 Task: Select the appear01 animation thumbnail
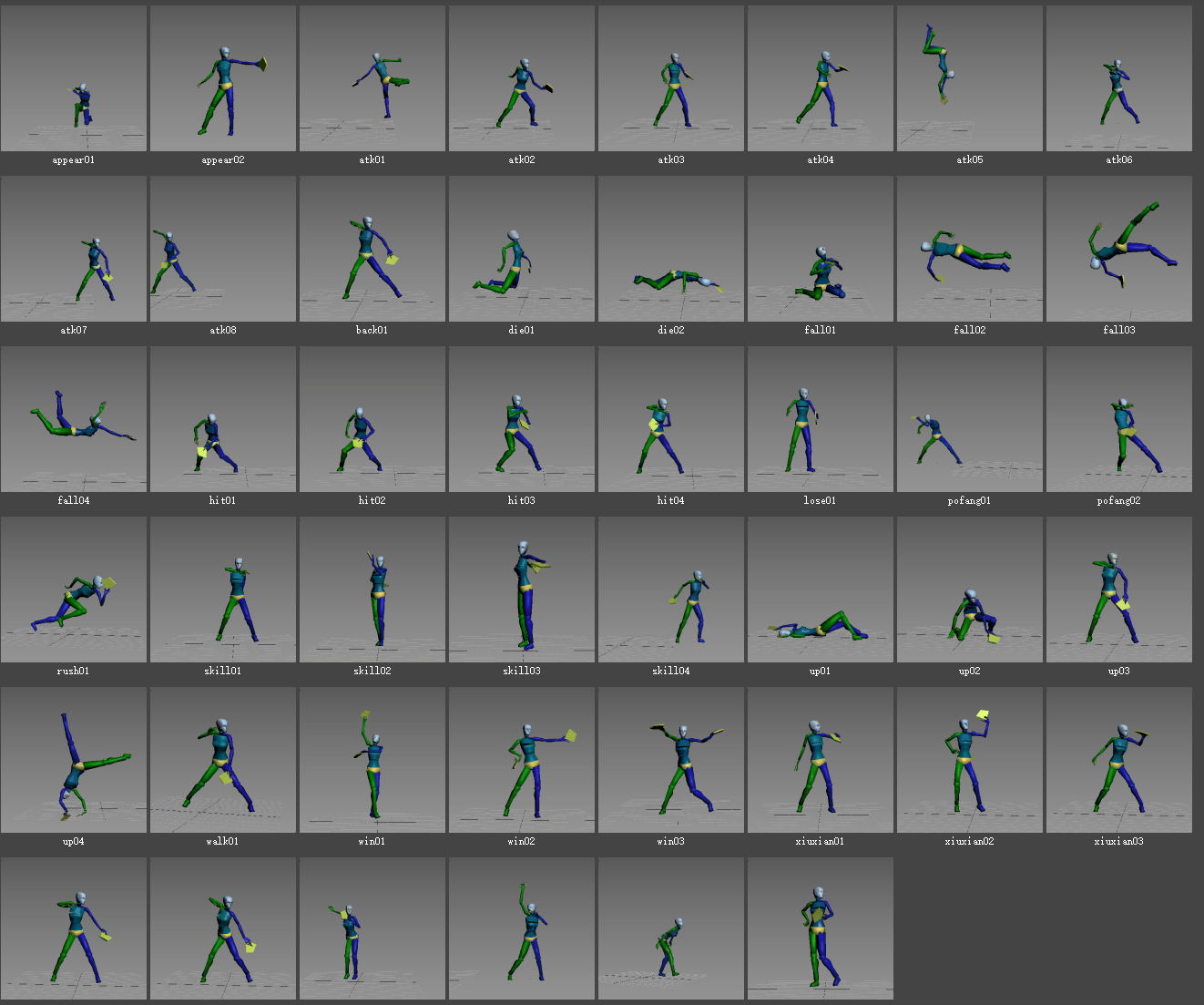74,78
